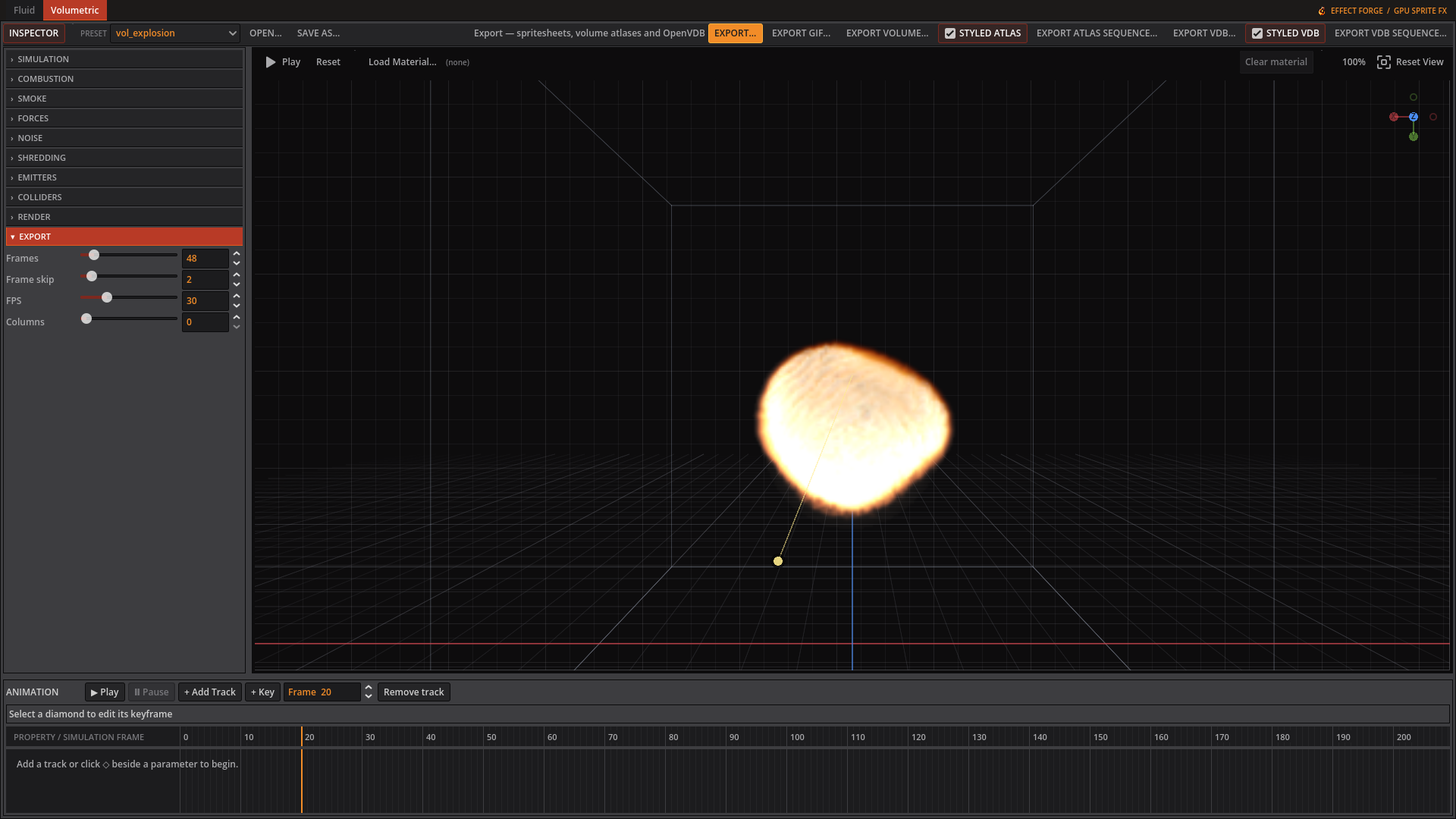Image resolution: width=1456 pixels, height=819 pixels.
Task: Click EXPORT VDB SEQUENCE... button
Action: coord(1390,33)
